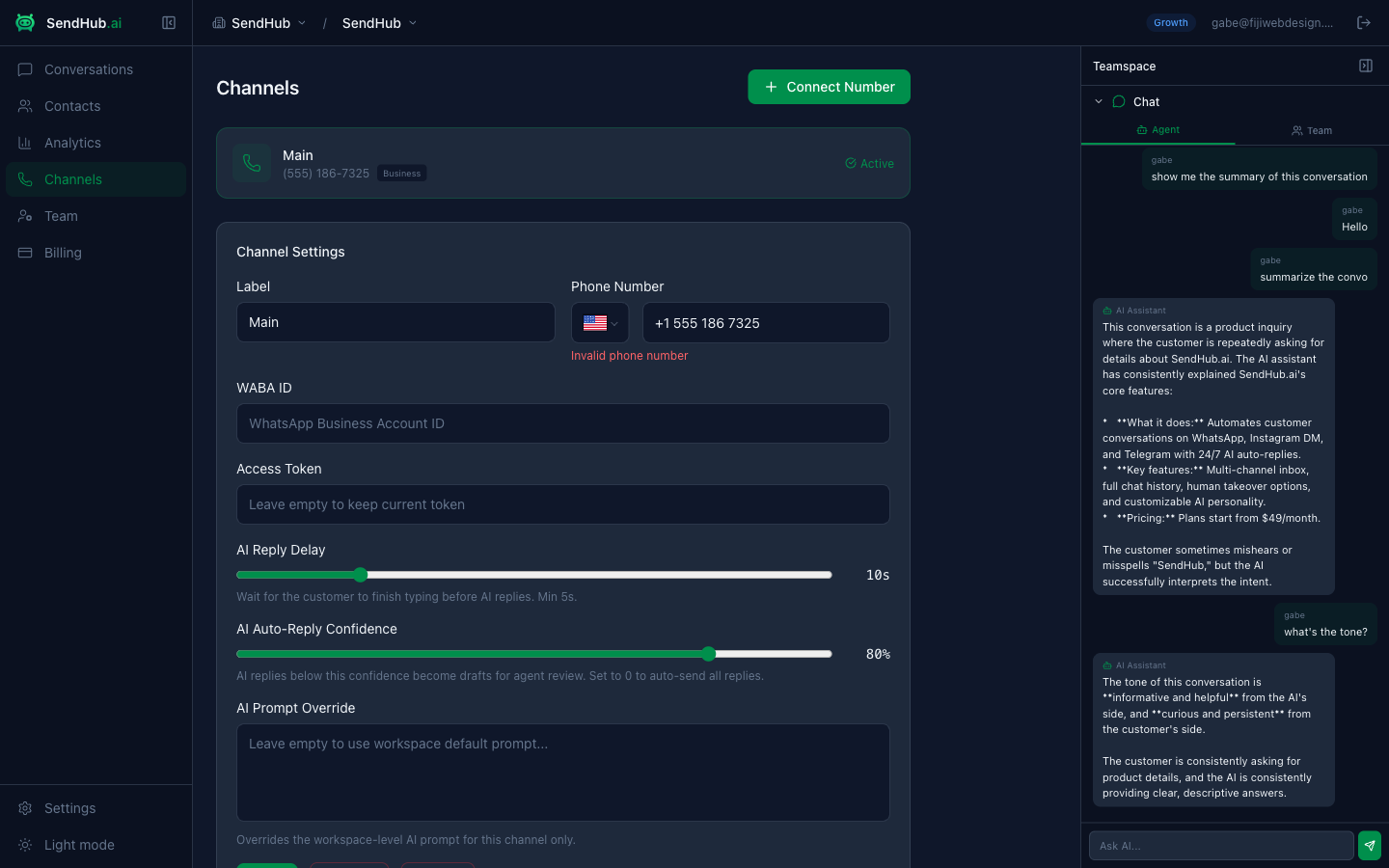Viewport: 1389px width, 868px height.
Task: Click the SendHub.ai robot logo icon
Action: click(x=25, y=23)
